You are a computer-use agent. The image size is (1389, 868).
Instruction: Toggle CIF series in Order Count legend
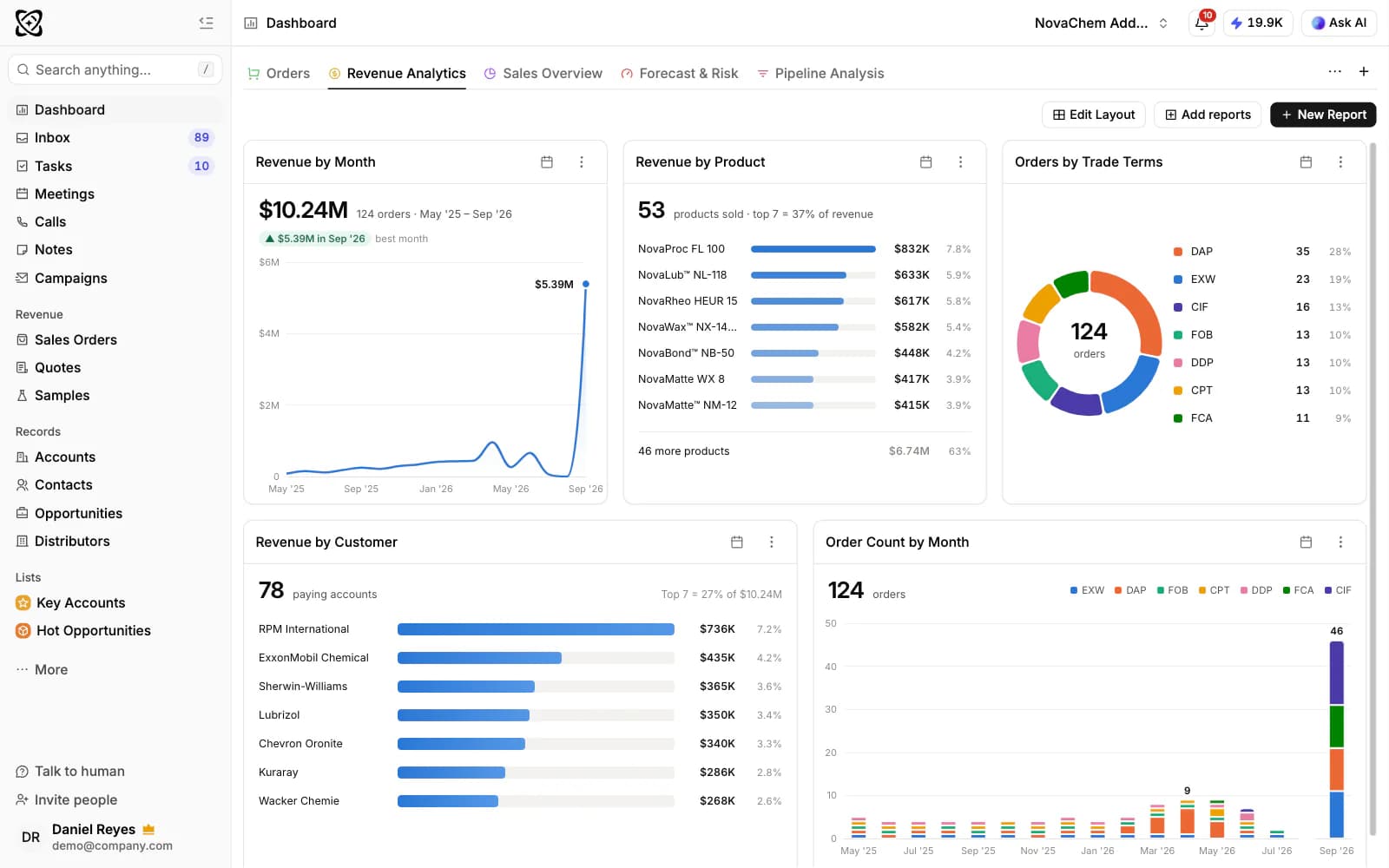coord(1338,590)
